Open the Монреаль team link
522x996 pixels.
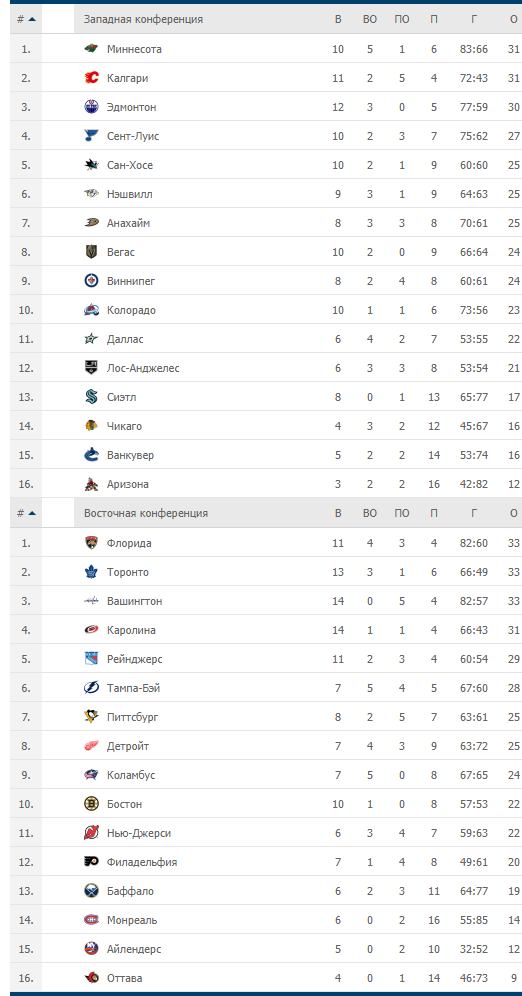[132, 920]
